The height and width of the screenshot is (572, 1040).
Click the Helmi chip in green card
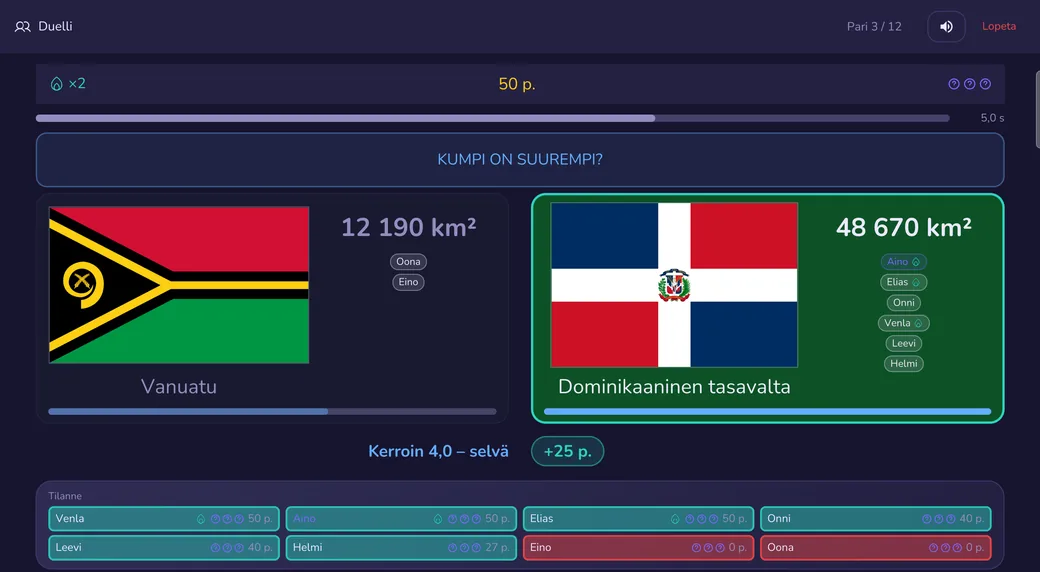coord(903,364)
